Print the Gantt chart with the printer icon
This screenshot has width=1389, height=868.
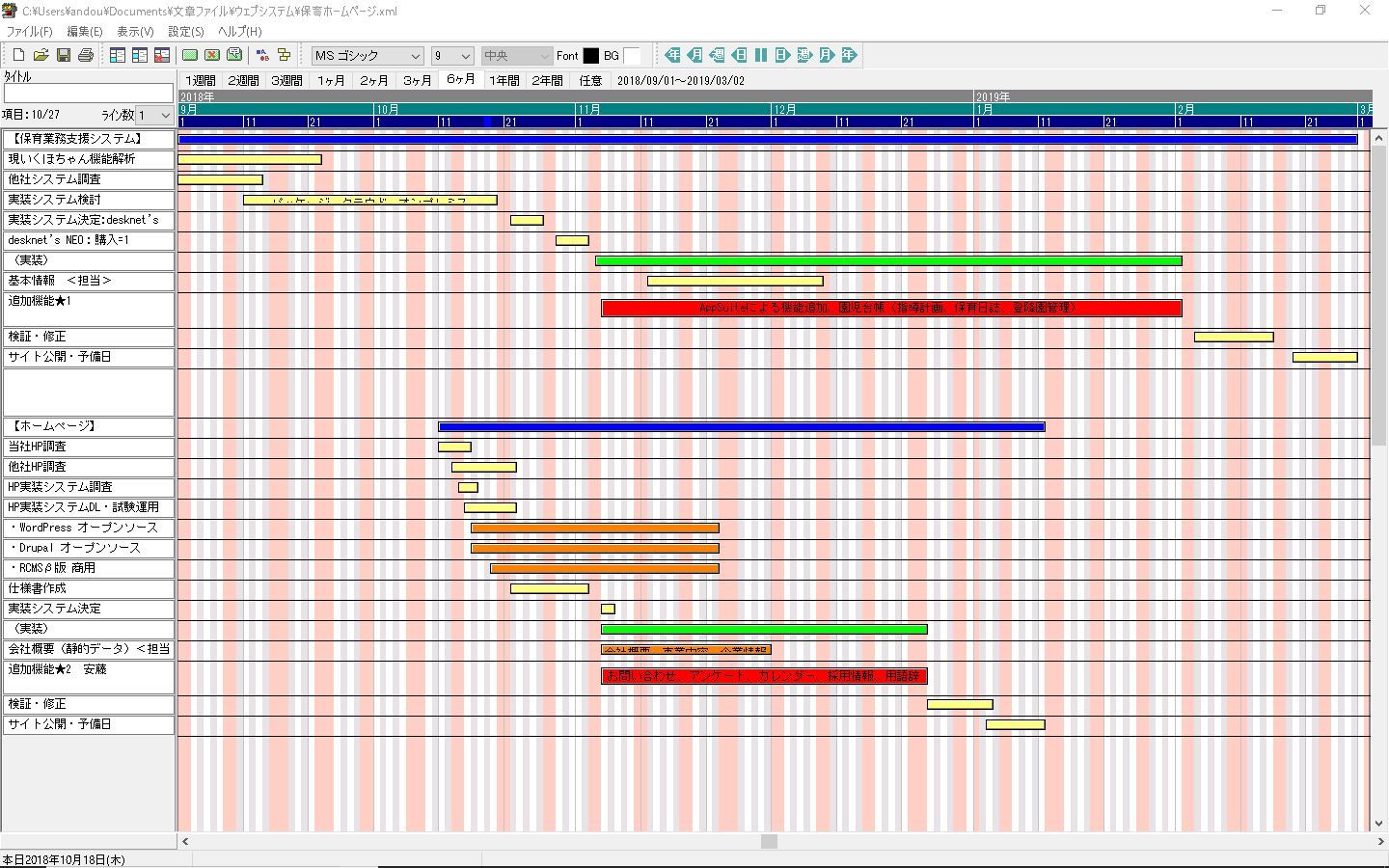[85, 55]
